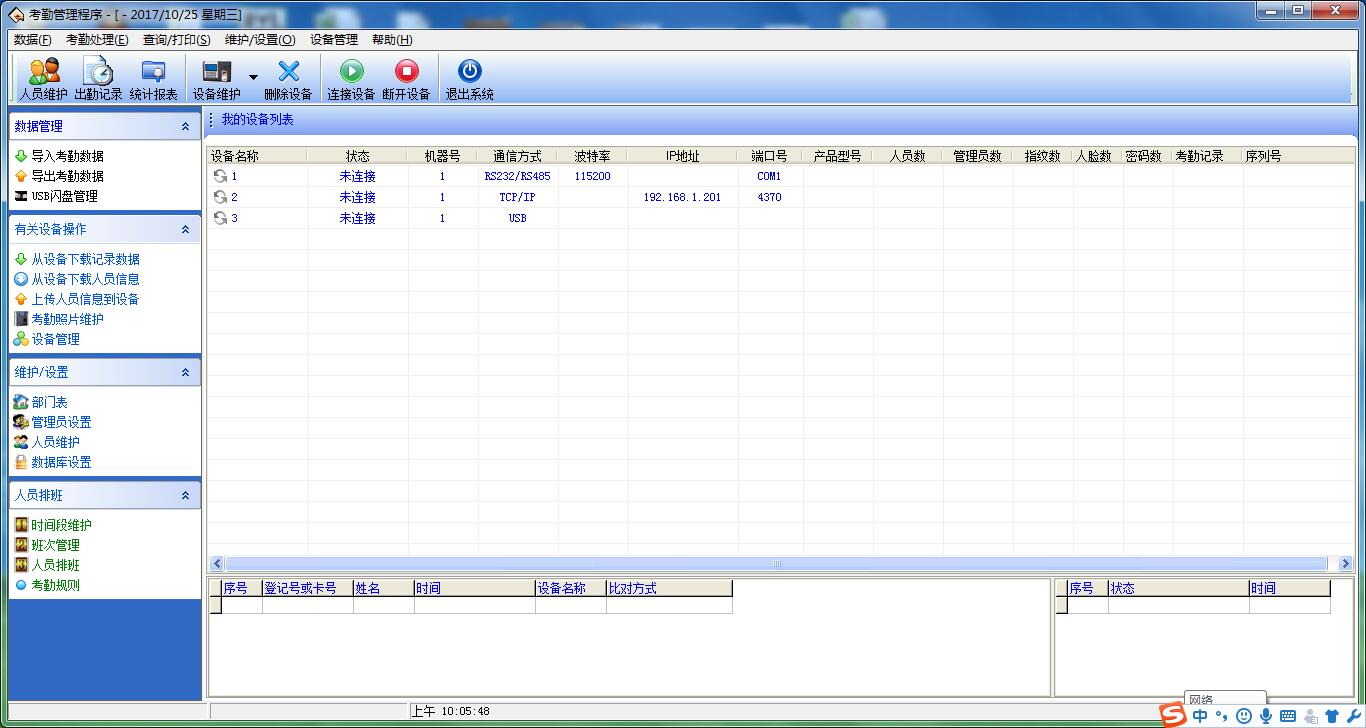The image size is (1366, 728).
Task: Click horizontal scrollbar left arrow
Action: (x=216, y=564)
